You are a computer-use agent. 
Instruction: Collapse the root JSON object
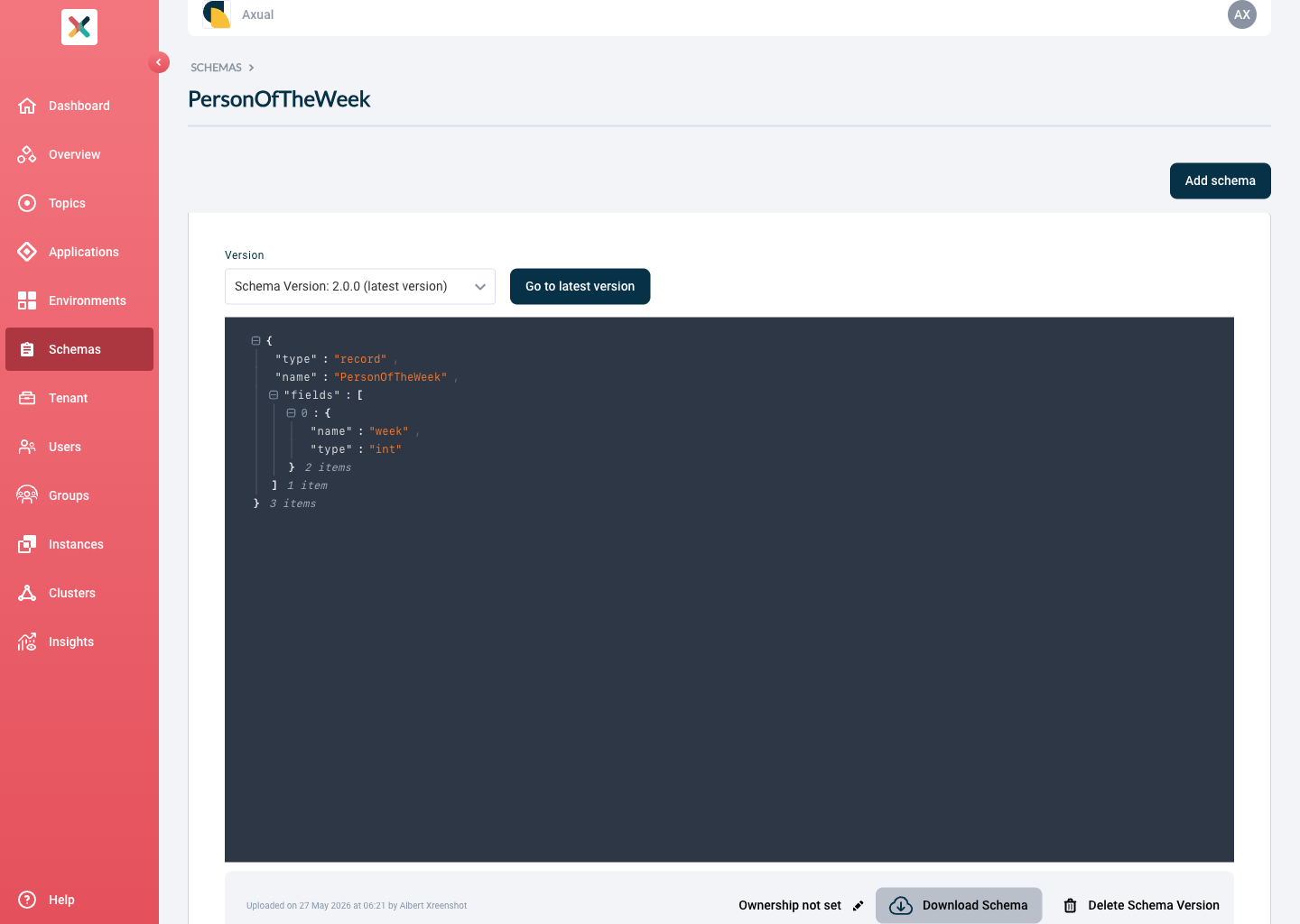click(255, 341)
